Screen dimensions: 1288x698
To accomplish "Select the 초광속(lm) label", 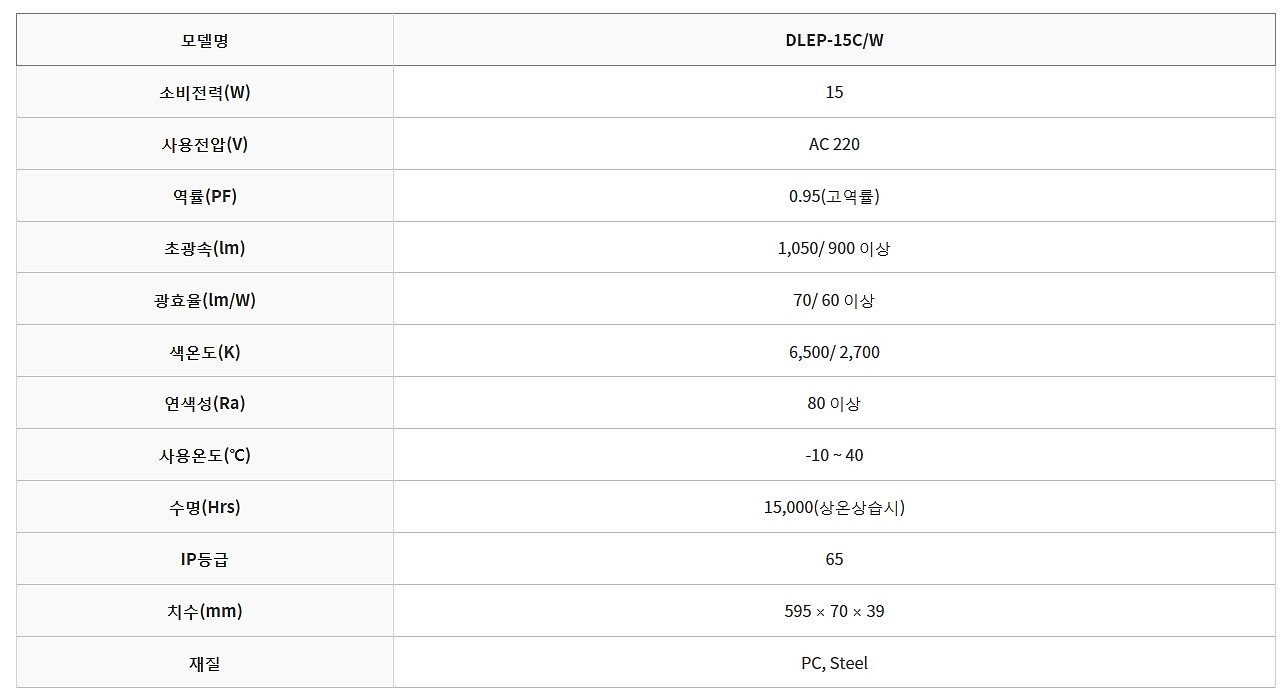I will pos(205,248).
